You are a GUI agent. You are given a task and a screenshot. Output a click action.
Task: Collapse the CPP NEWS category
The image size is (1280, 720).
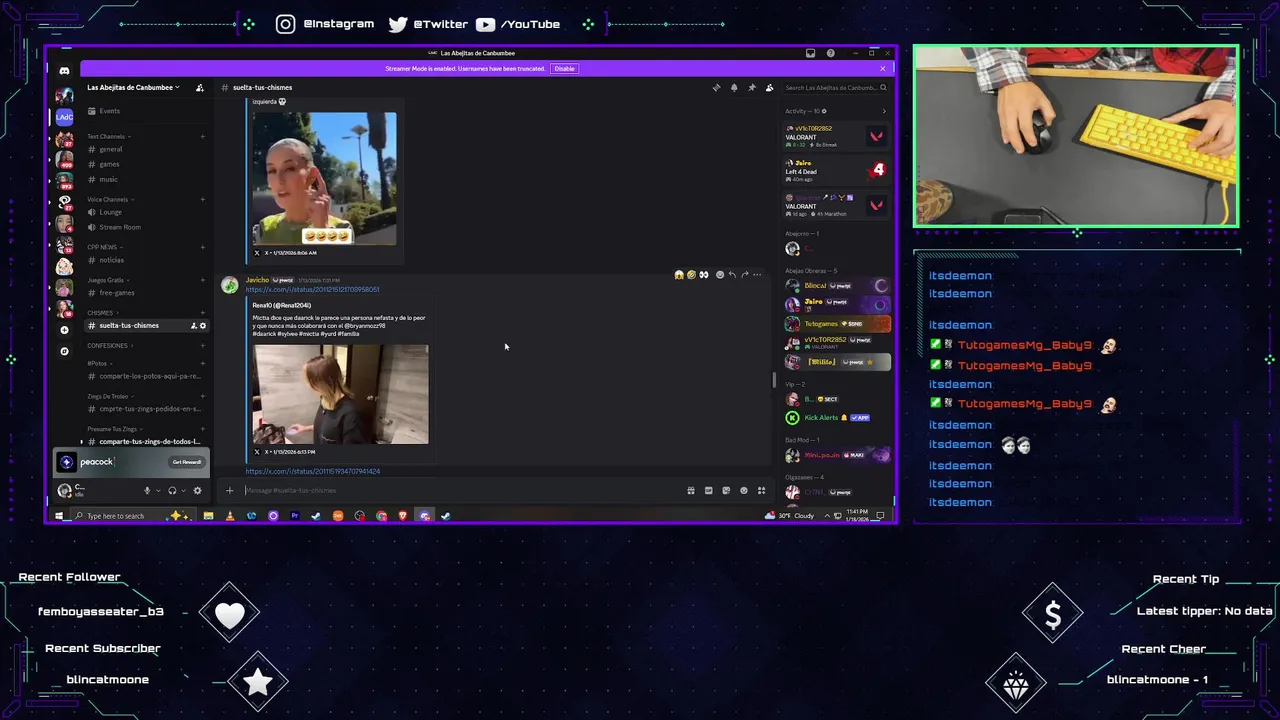pyautogui.click(x=105, y=247)
